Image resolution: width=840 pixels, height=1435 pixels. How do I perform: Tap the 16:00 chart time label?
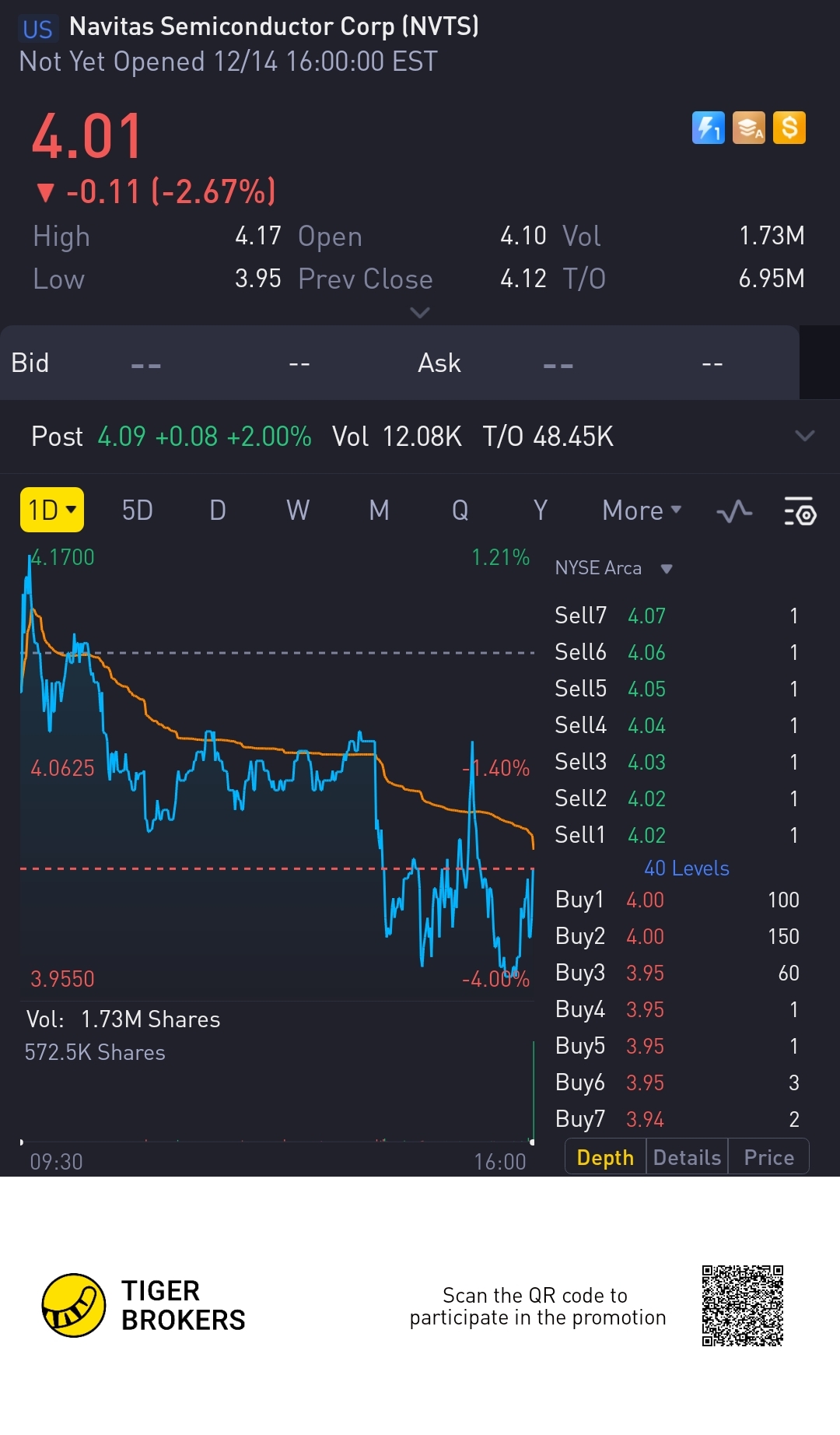[500, 1162]
